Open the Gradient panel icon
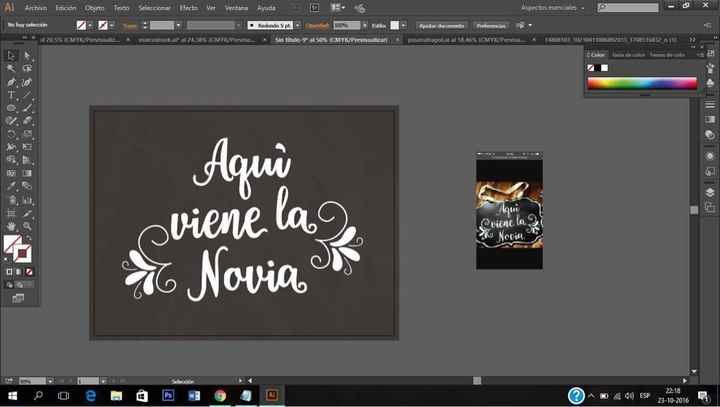 pyautogui.click(x=710, y=120)
